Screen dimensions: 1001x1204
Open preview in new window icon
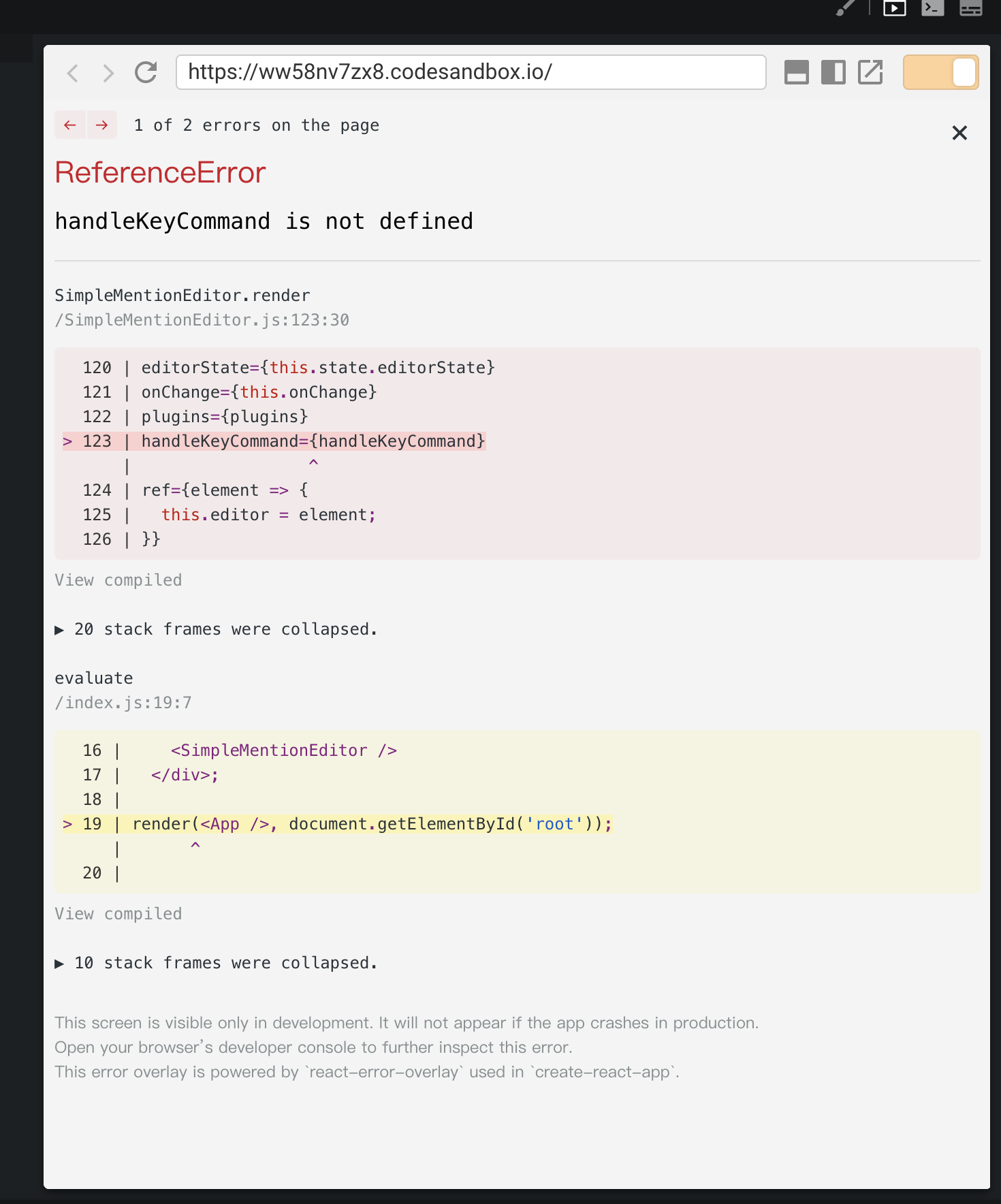(870, 72)
